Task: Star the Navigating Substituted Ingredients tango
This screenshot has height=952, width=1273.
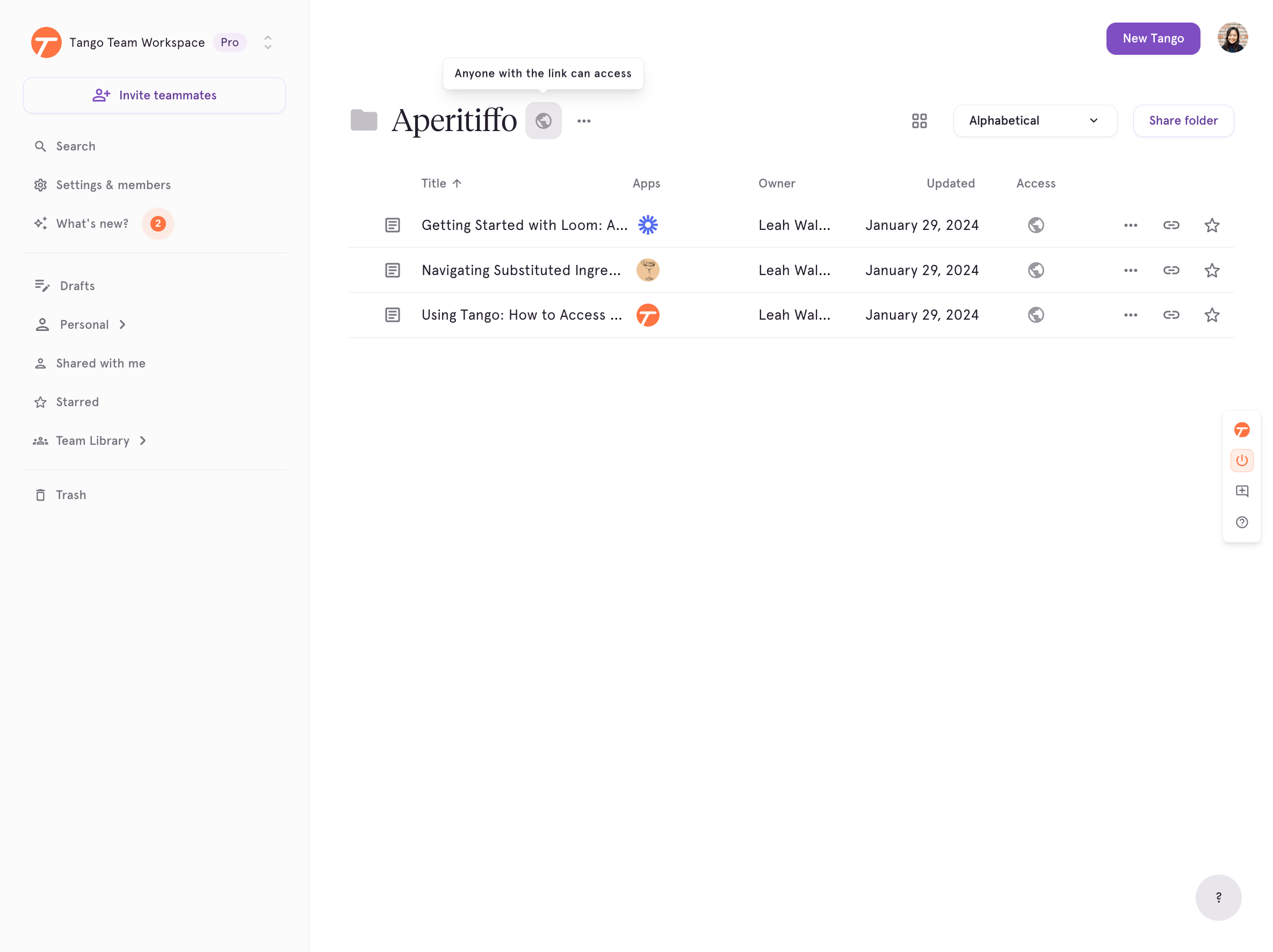Action: 1211,270
